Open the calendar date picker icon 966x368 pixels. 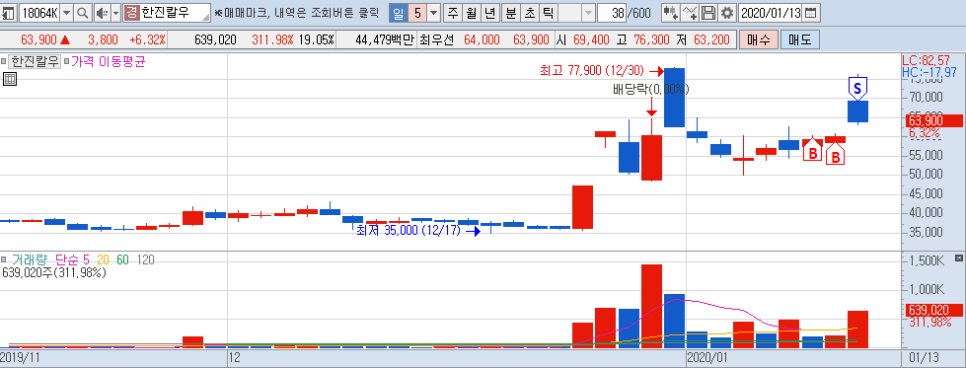(811, 12)
